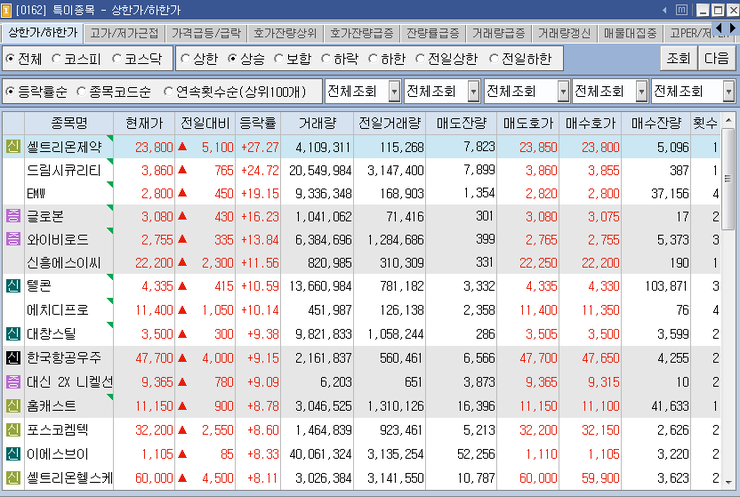Image resolution: width=740 pixels, height=497 pixels.
Task: Switch to the 호가잔량상위 tab
Action: [285, 33]
